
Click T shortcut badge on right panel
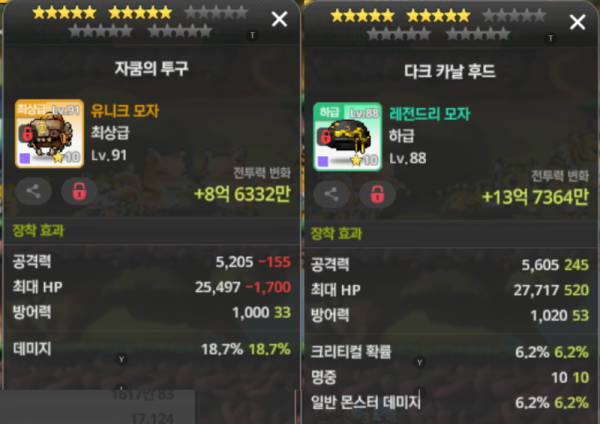[550, 38]
